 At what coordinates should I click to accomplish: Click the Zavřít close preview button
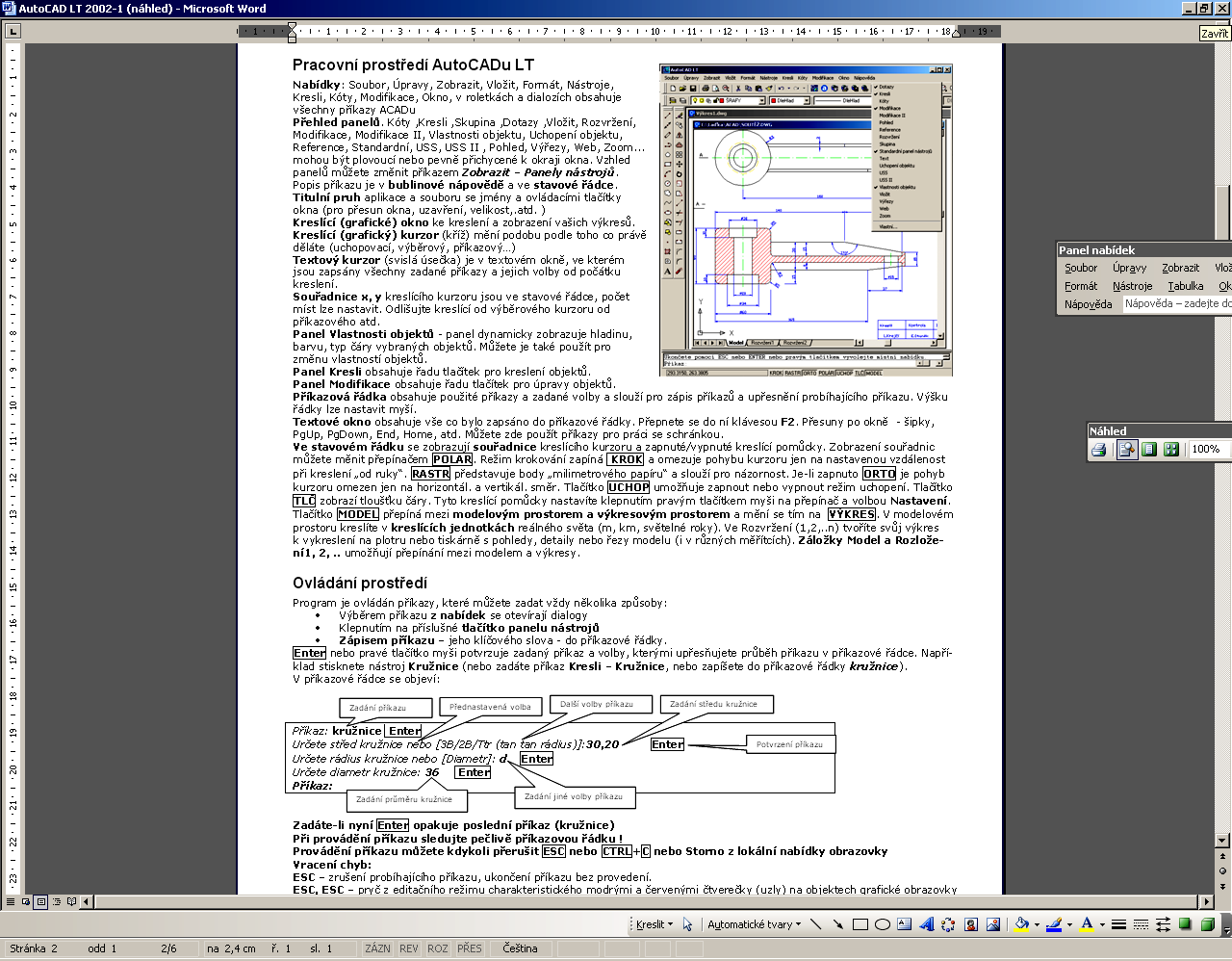(1214, 34)
